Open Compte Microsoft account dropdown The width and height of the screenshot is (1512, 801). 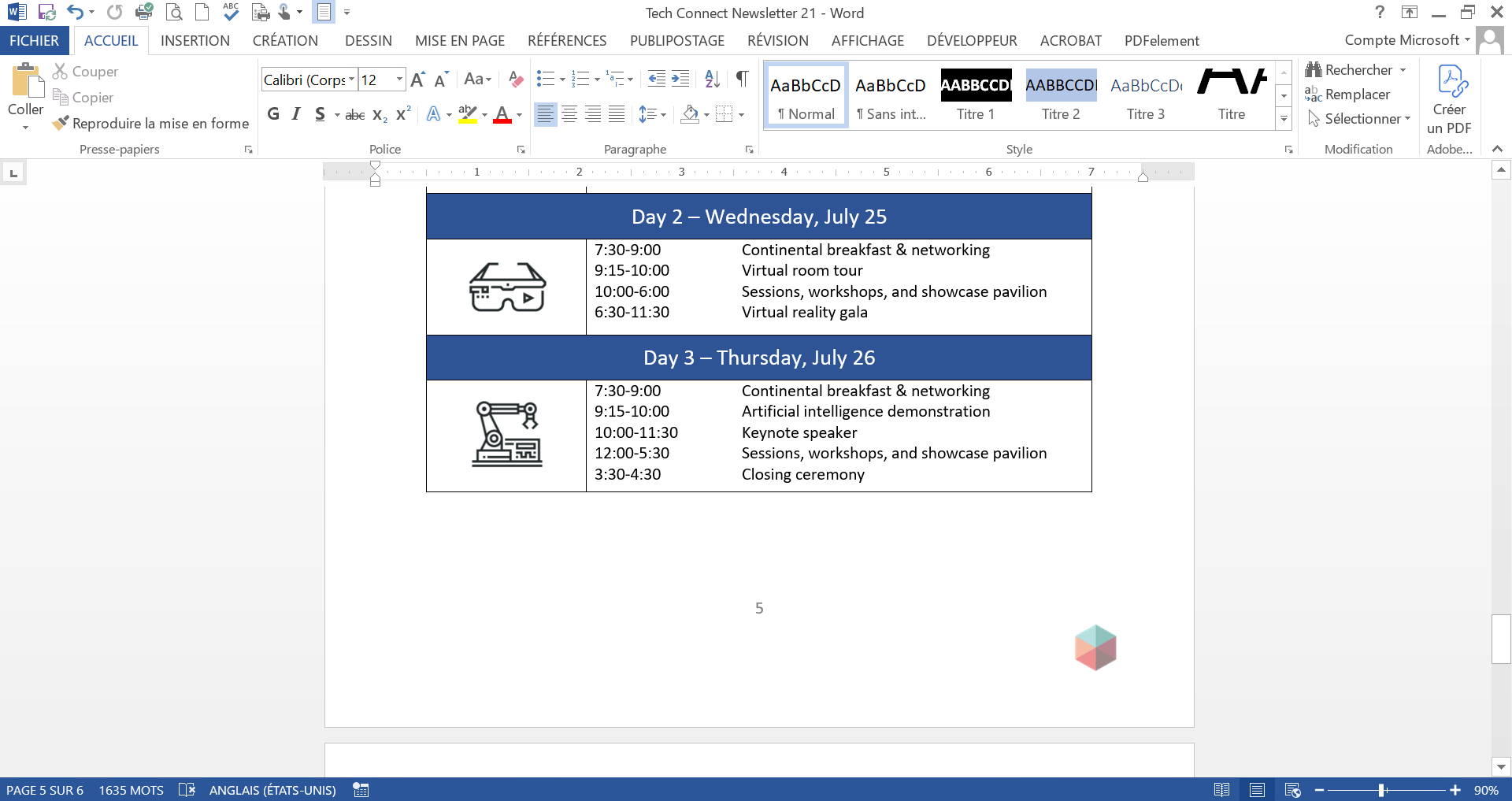click(x=1407, y=39)
